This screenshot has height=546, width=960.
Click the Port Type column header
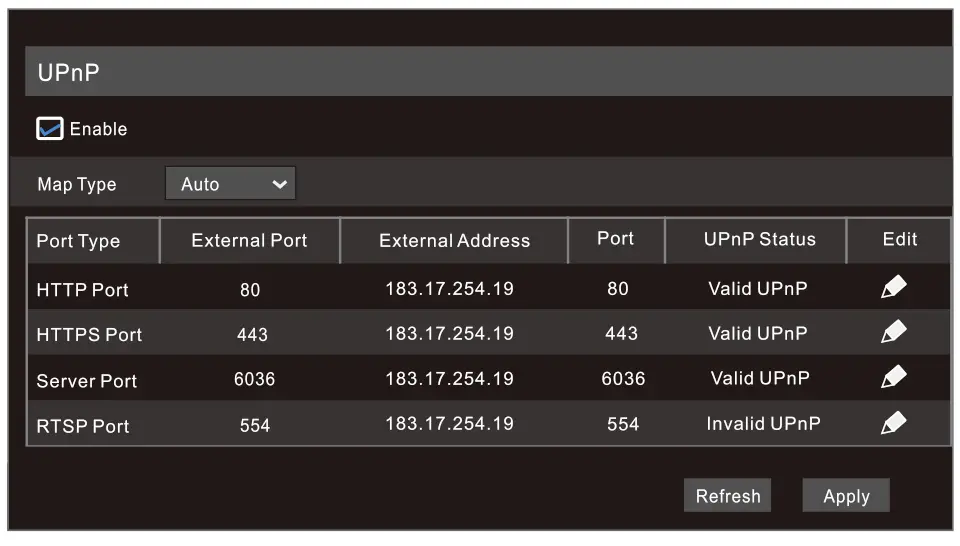point(78,241)
